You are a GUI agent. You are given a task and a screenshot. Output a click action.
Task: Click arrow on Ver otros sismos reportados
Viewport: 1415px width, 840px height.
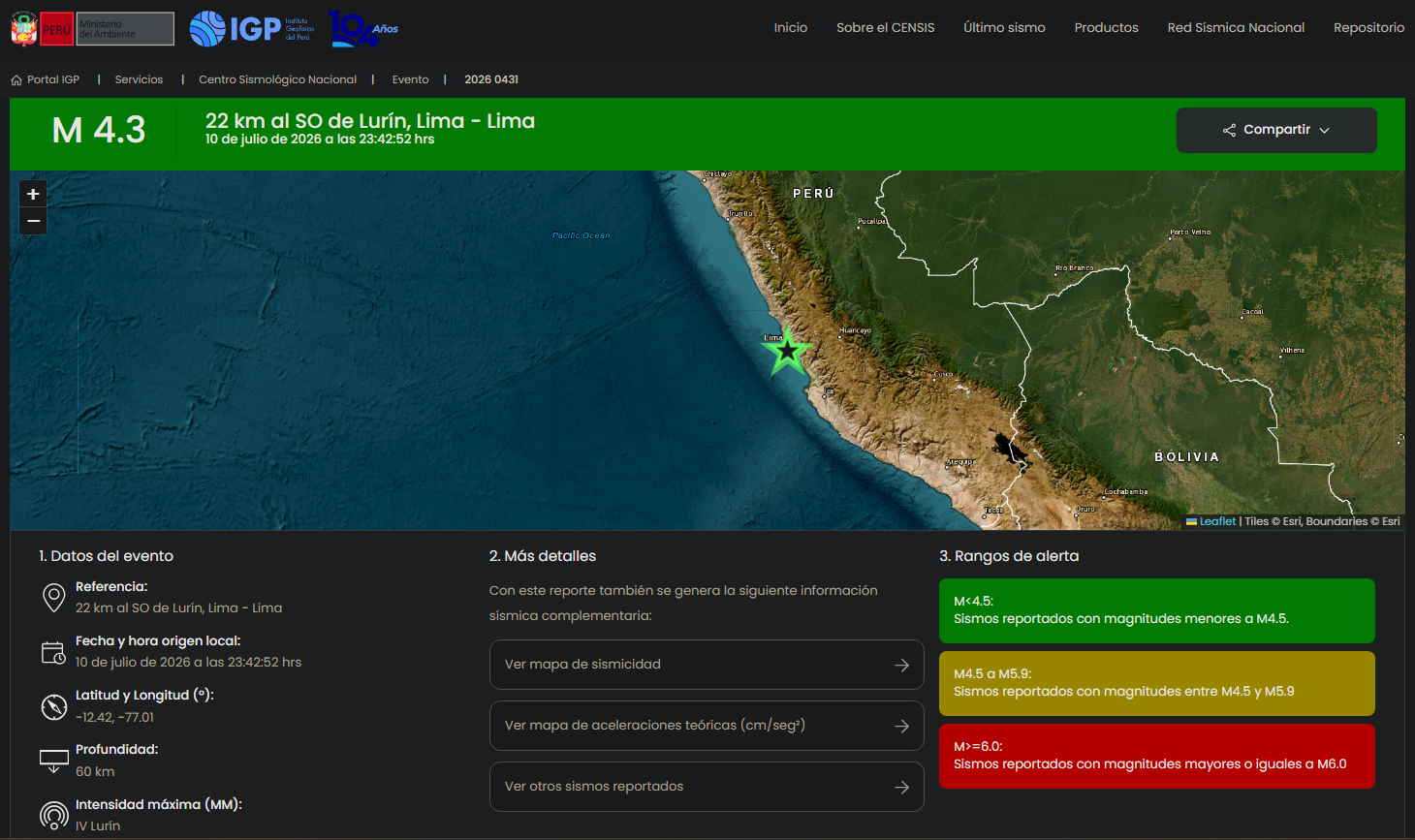[x=901, y=788]
